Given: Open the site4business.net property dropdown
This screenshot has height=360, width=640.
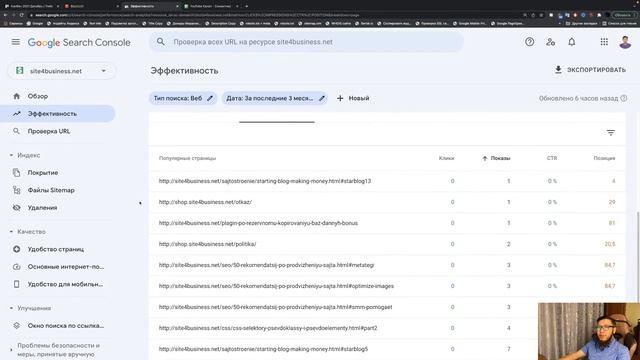Looking at the screenshot, I should point(62,71).
